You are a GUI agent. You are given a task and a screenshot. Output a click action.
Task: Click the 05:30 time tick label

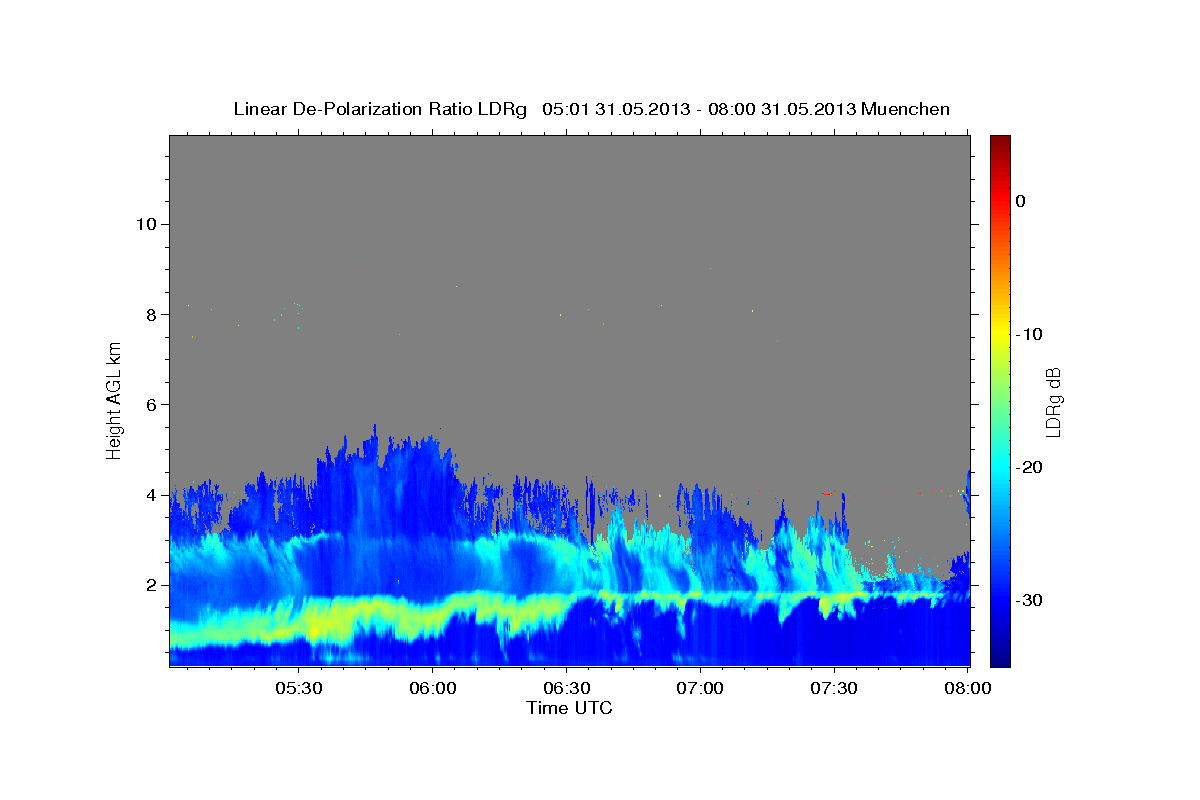(x=298, y=689)
